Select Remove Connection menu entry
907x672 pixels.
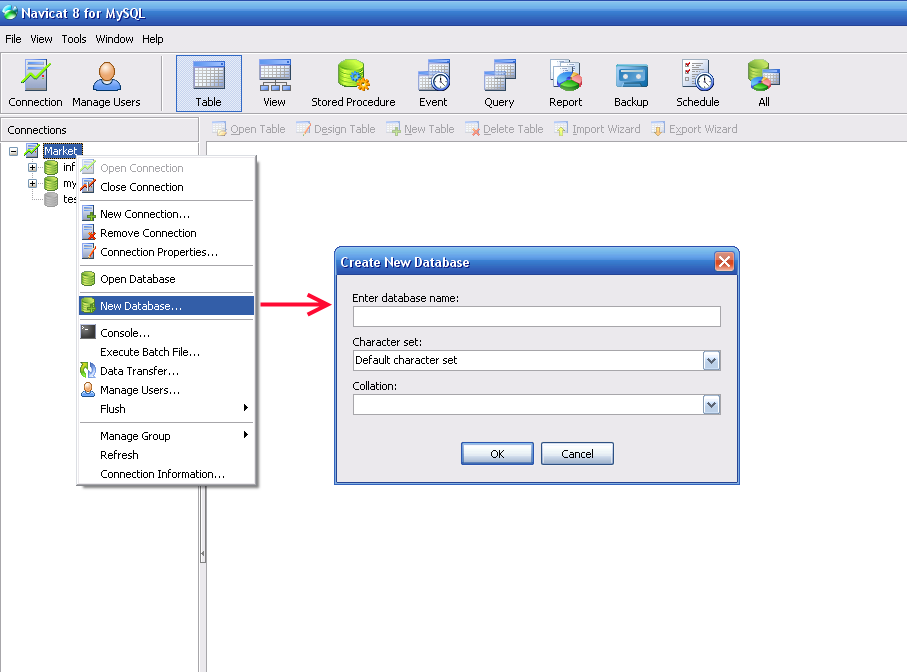167,233
